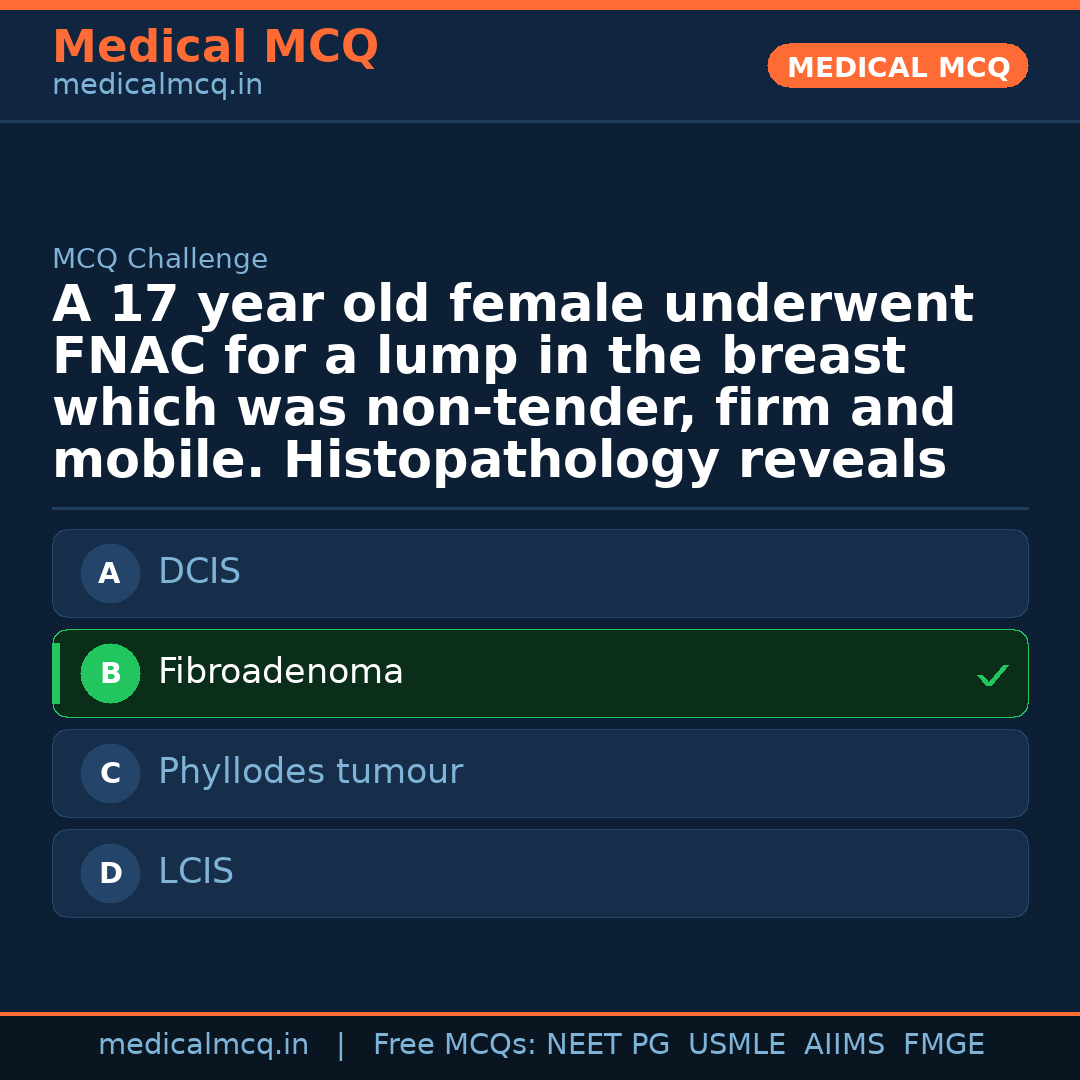Click the question text about 17 year old female

(512, 383)
